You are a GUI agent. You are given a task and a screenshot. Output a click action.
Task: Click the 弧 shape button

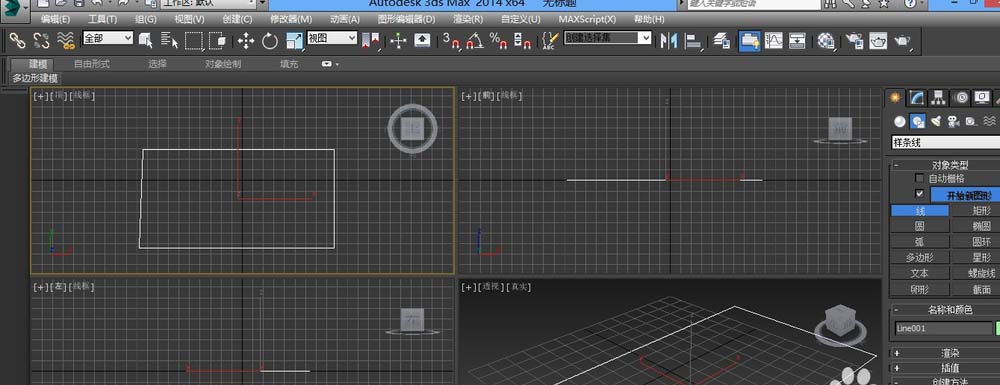click(x=920, y=242)
